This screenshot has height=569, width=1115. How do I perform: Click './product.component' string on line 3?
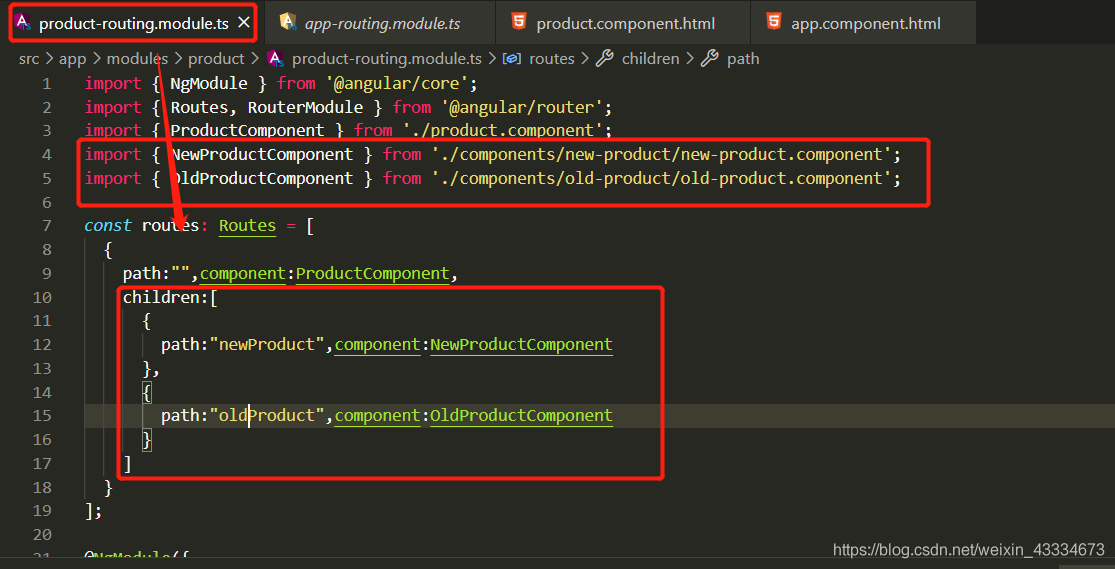pyautogui.click(x=503, y=131)
